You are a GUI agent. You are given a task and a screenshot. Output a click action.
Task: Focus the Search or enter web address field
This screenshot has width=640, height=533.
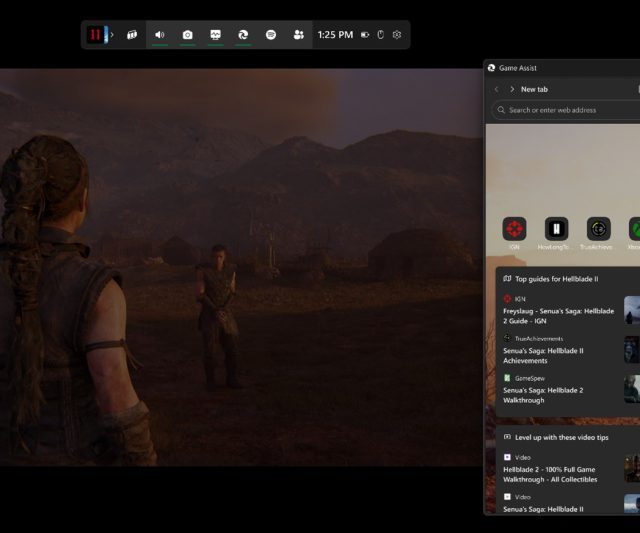pyautogui.click(x=567, y=110)
